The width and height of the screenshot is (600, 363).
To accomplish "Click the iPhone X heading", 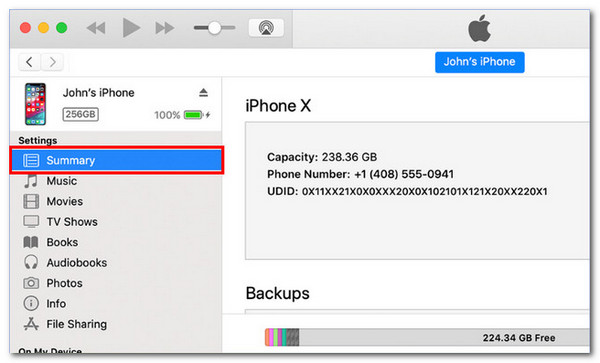I will [x=278, y=106].
